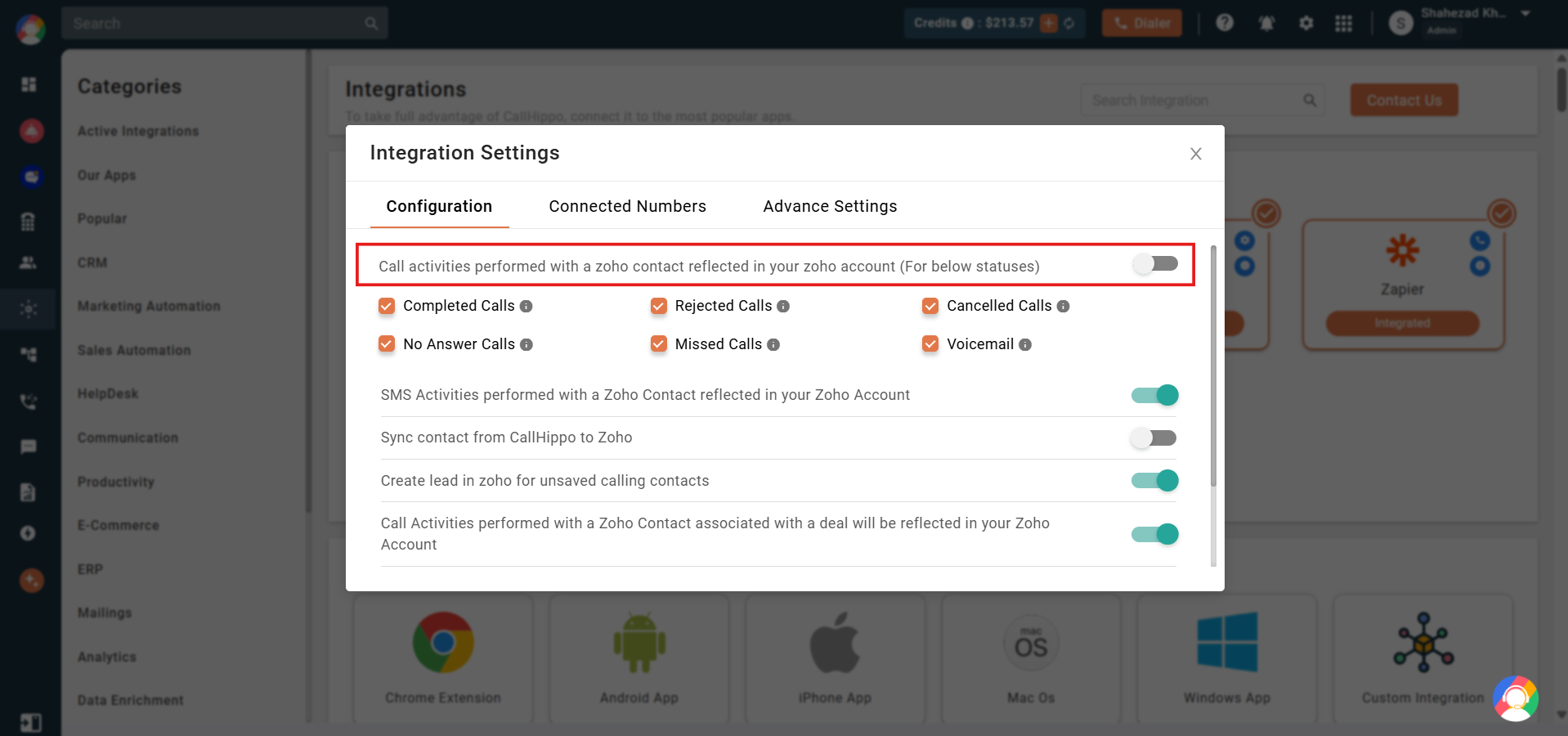Viewport: 1568px width, 736px height.
Task: Open the notifications bell
Action: coord(1266,23)
